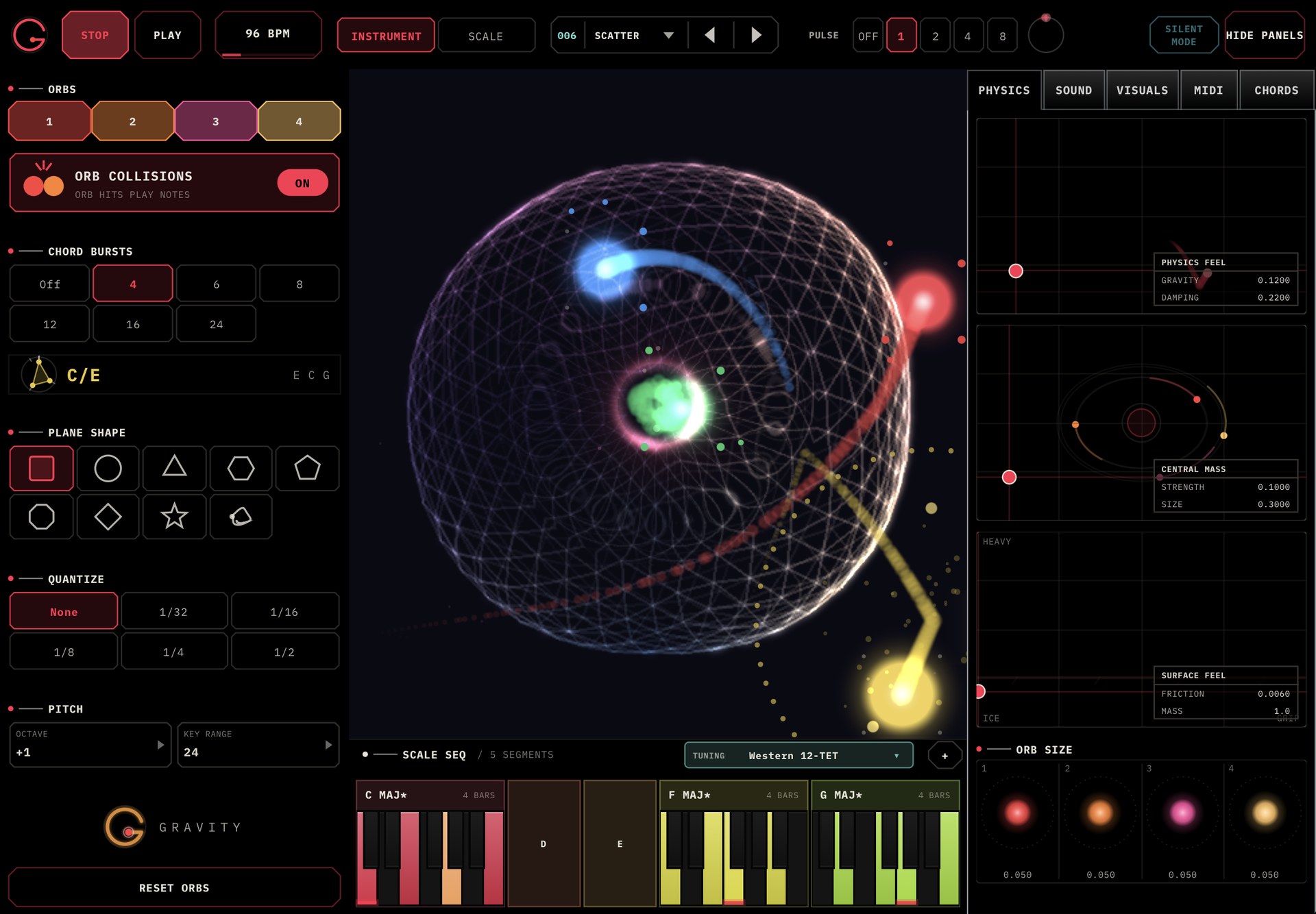Select the star plane shape
The height and width of the screenshot is (914, 1316).
click(174, 516)
